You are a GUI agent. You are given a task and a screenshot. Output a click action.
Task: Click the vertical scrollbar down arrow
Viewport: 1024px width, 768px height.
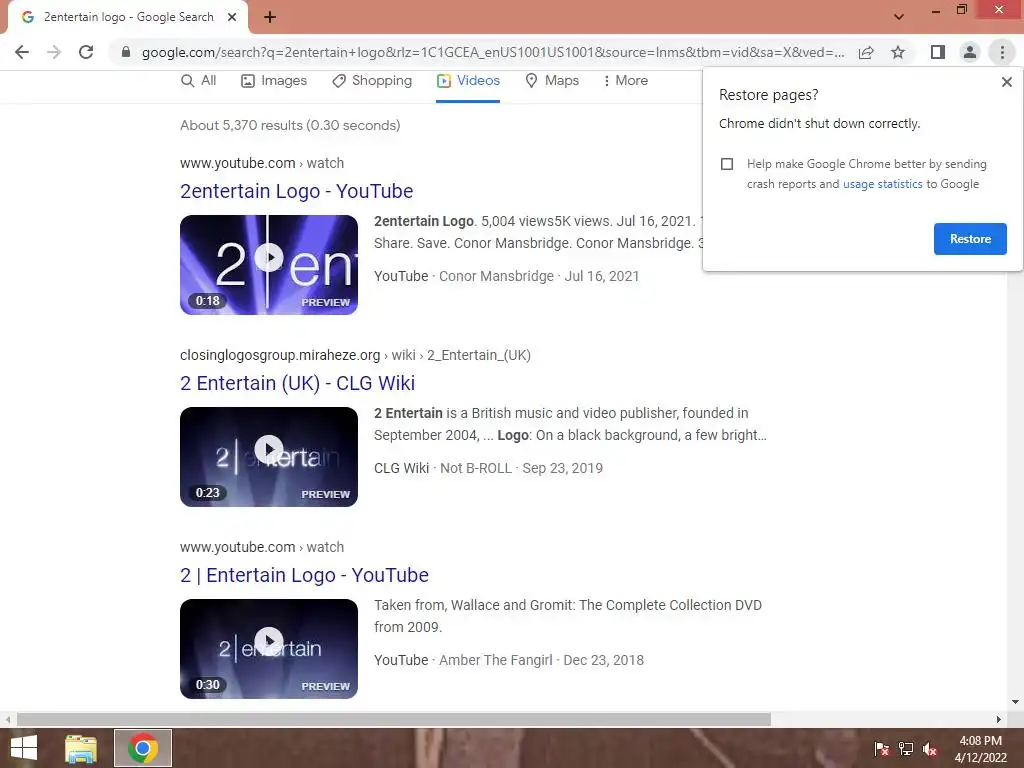pyautogui.click(x=1015, y=702)
